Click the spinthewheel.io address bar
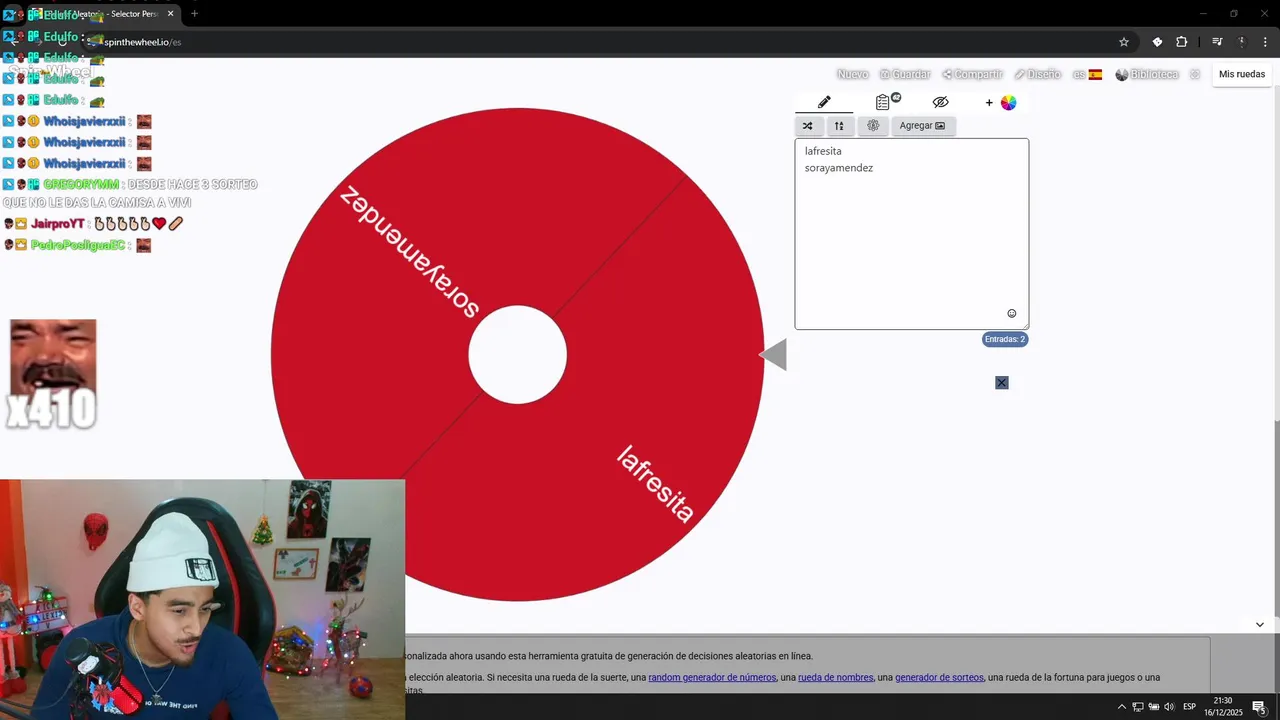1280x720 pixels. click(600, 42)
